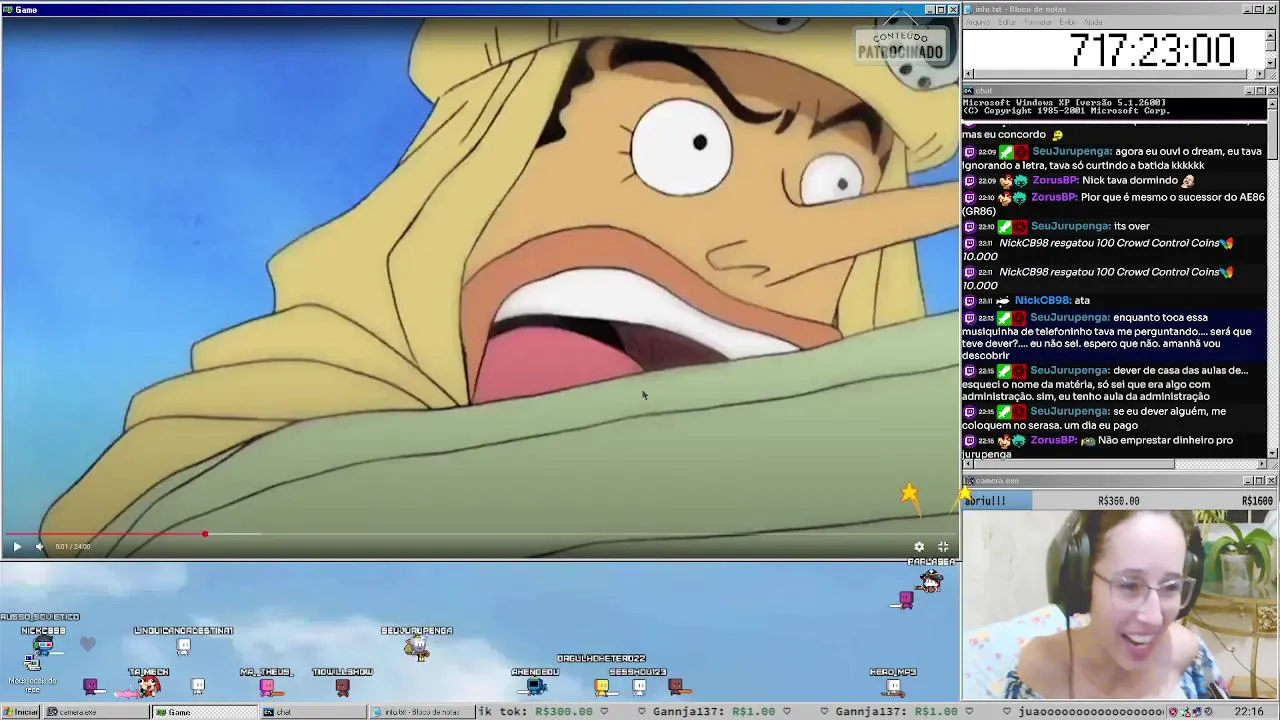Click notepad horizontal scrollbar right arrow

pos(1260,74)
